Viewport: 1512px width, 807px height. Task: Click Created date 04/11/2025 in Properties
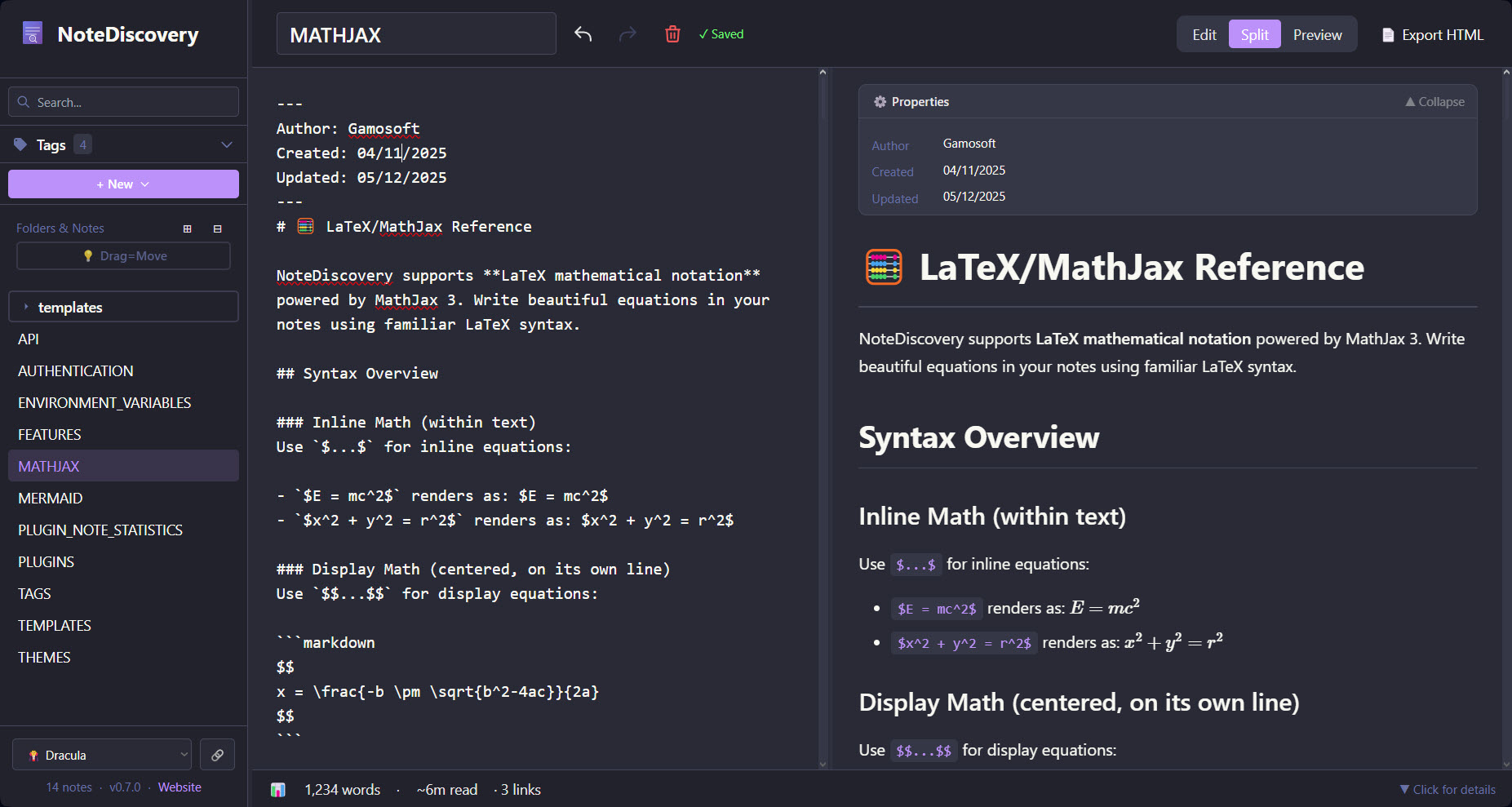click(x=974, y=171)
